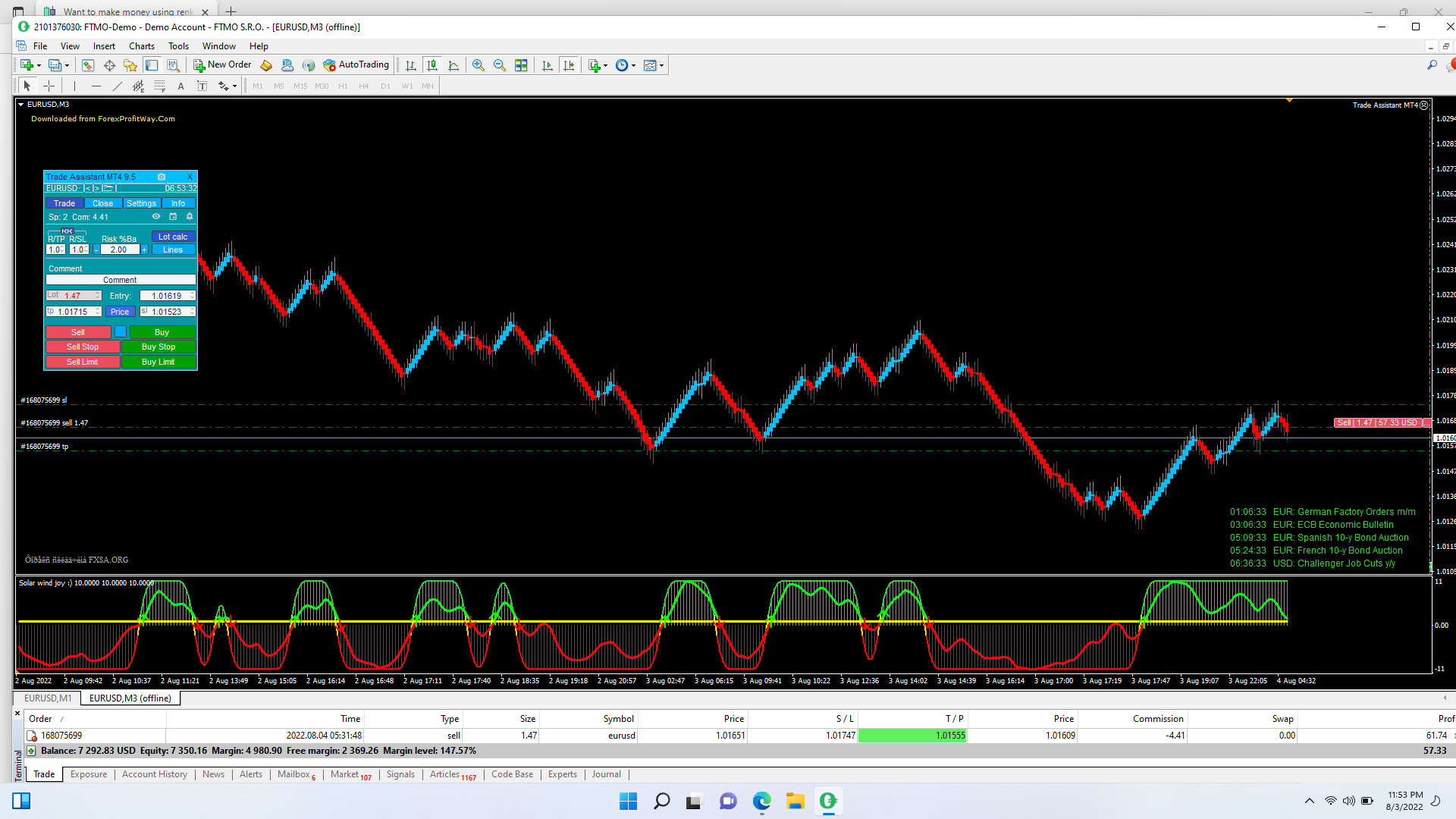
Task: Toggle the Auto Scroll chart button
Action: pyautogui.click(x=548, y=65)
